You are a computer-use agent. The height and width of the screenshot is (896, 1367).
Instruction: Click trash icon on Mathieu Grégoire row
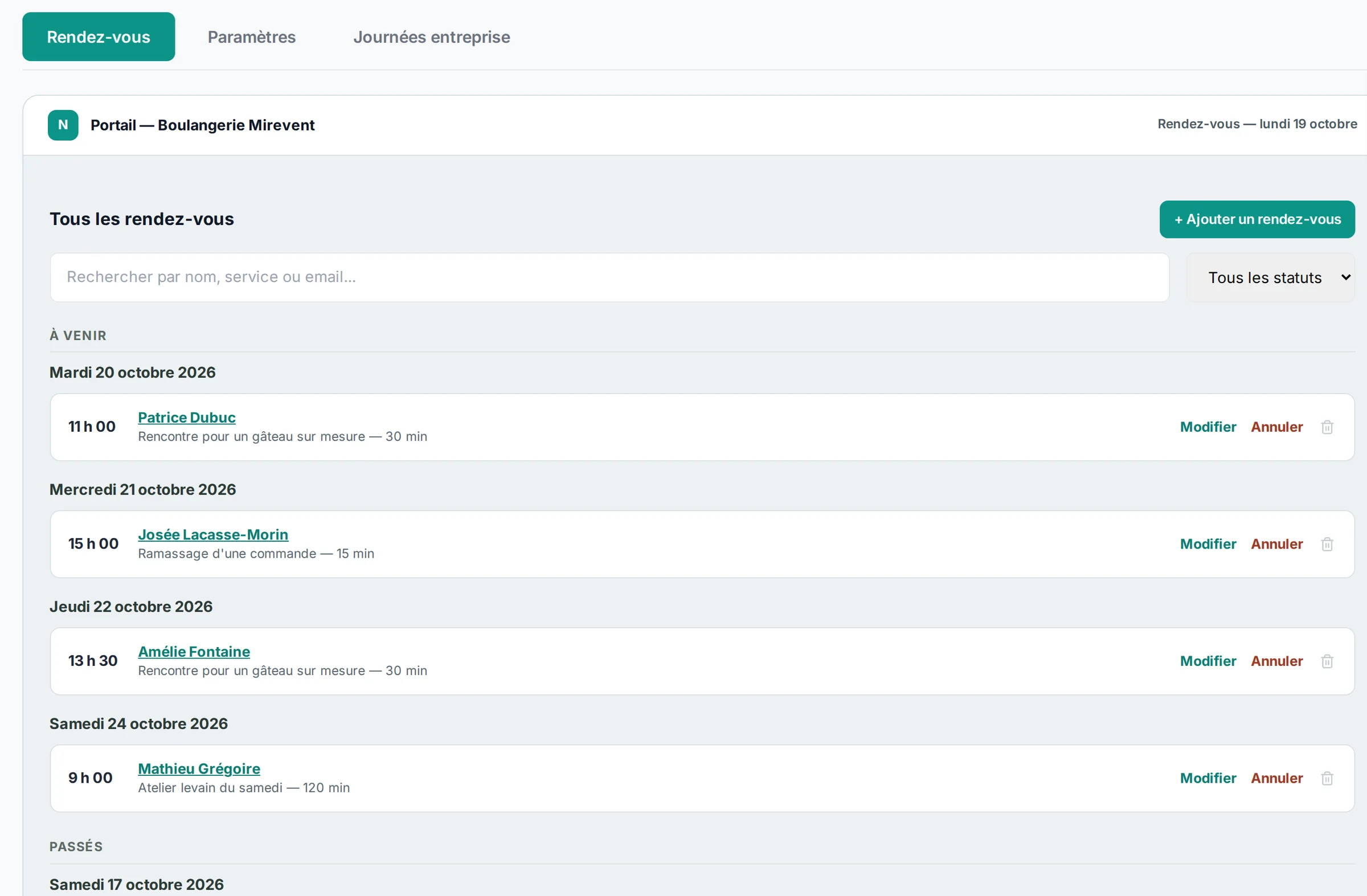pyautogui.click(x=1327, y=778)
